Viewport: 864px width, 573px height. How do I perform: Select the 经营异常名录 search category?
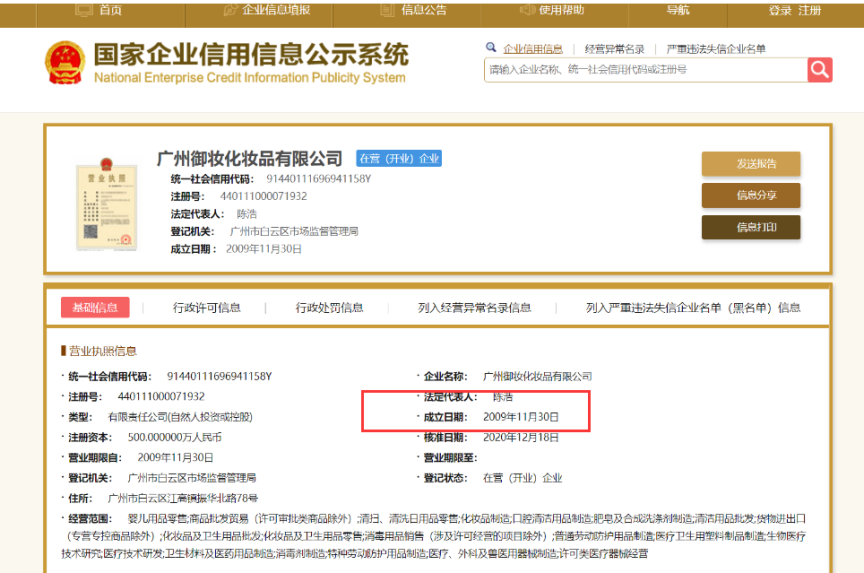coord(614,49)
